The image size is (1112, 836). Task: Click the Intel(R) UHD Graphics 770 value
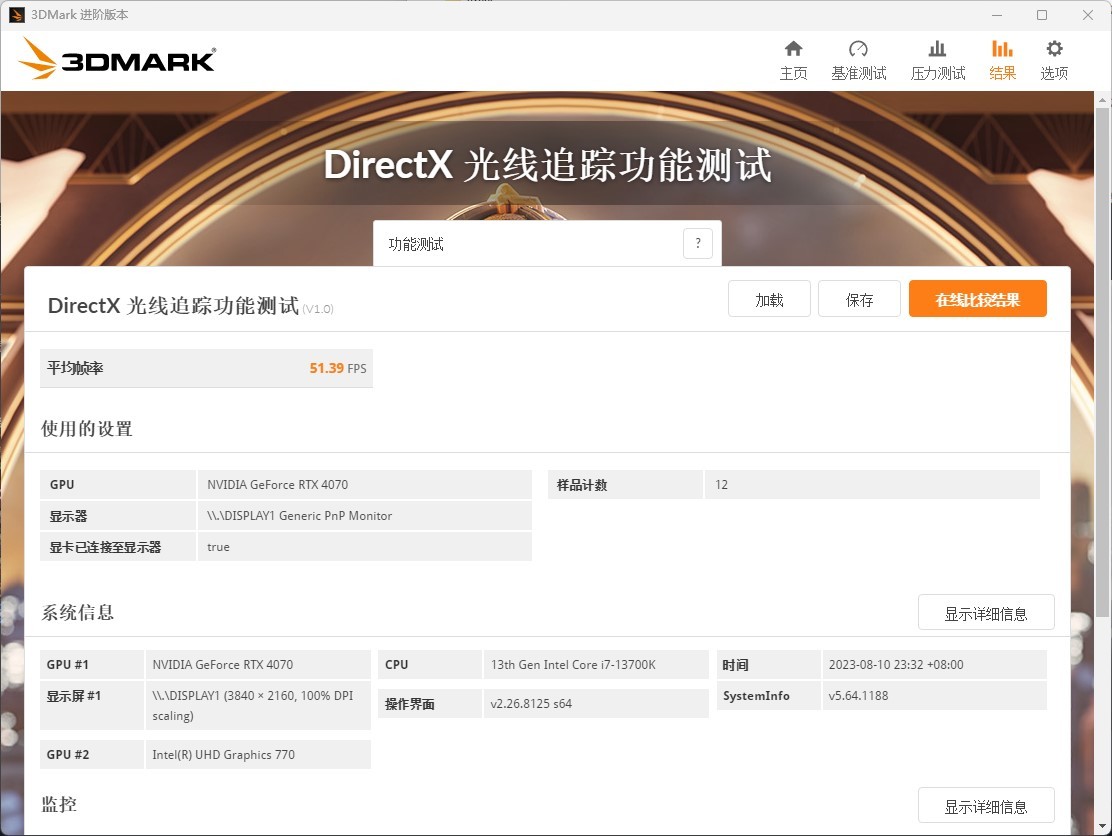[258, 754]
